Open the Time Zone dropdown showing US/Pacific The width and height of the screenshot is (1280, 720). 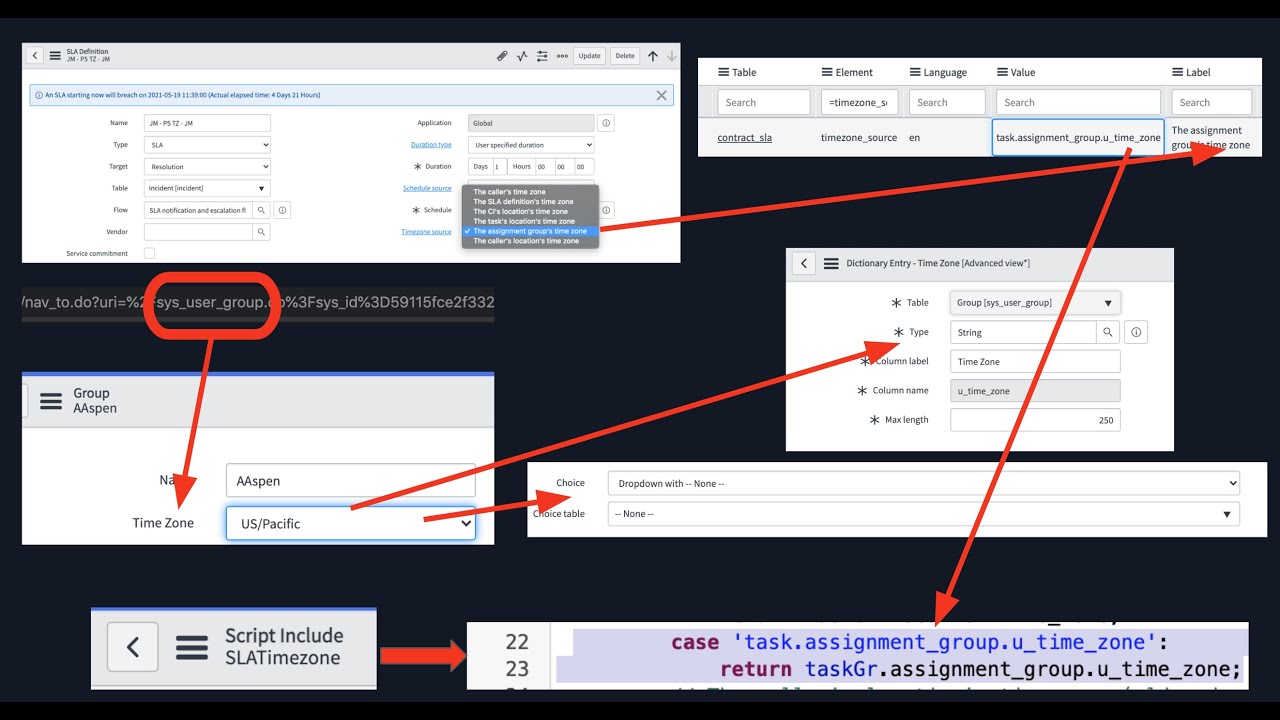(x=350, y=523)
